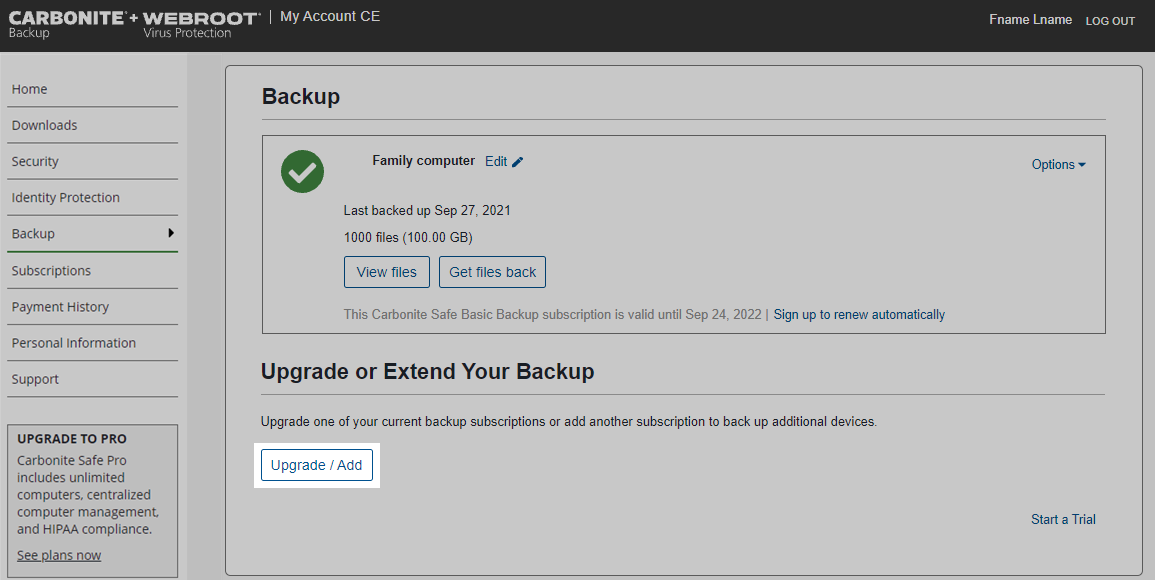Click the Start a Trial link

(1063, 519)
